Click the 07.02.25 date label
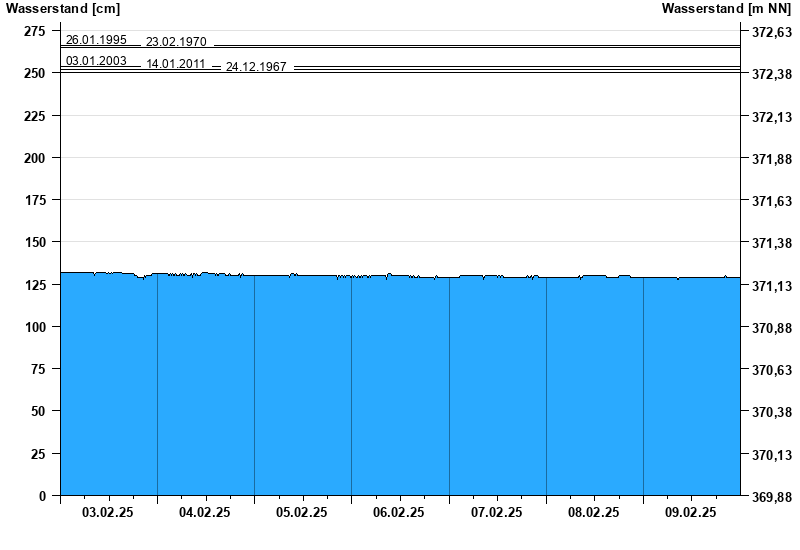Viewport: 800px width, 550px height. pyautogui.click(x=496, y=512)
